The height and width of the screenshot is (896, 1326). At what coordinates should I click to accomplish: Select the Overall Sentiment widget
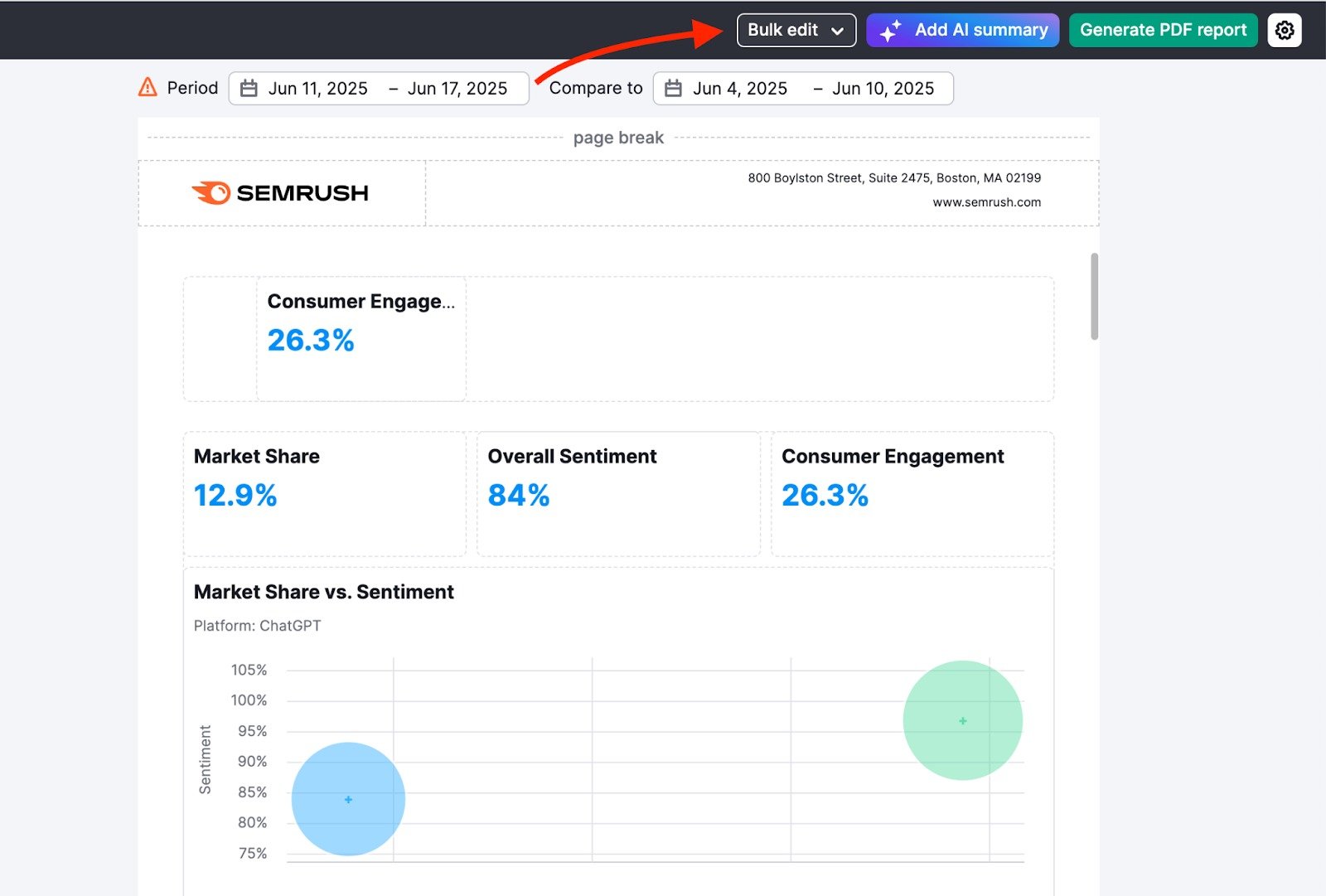click(618, 494)
